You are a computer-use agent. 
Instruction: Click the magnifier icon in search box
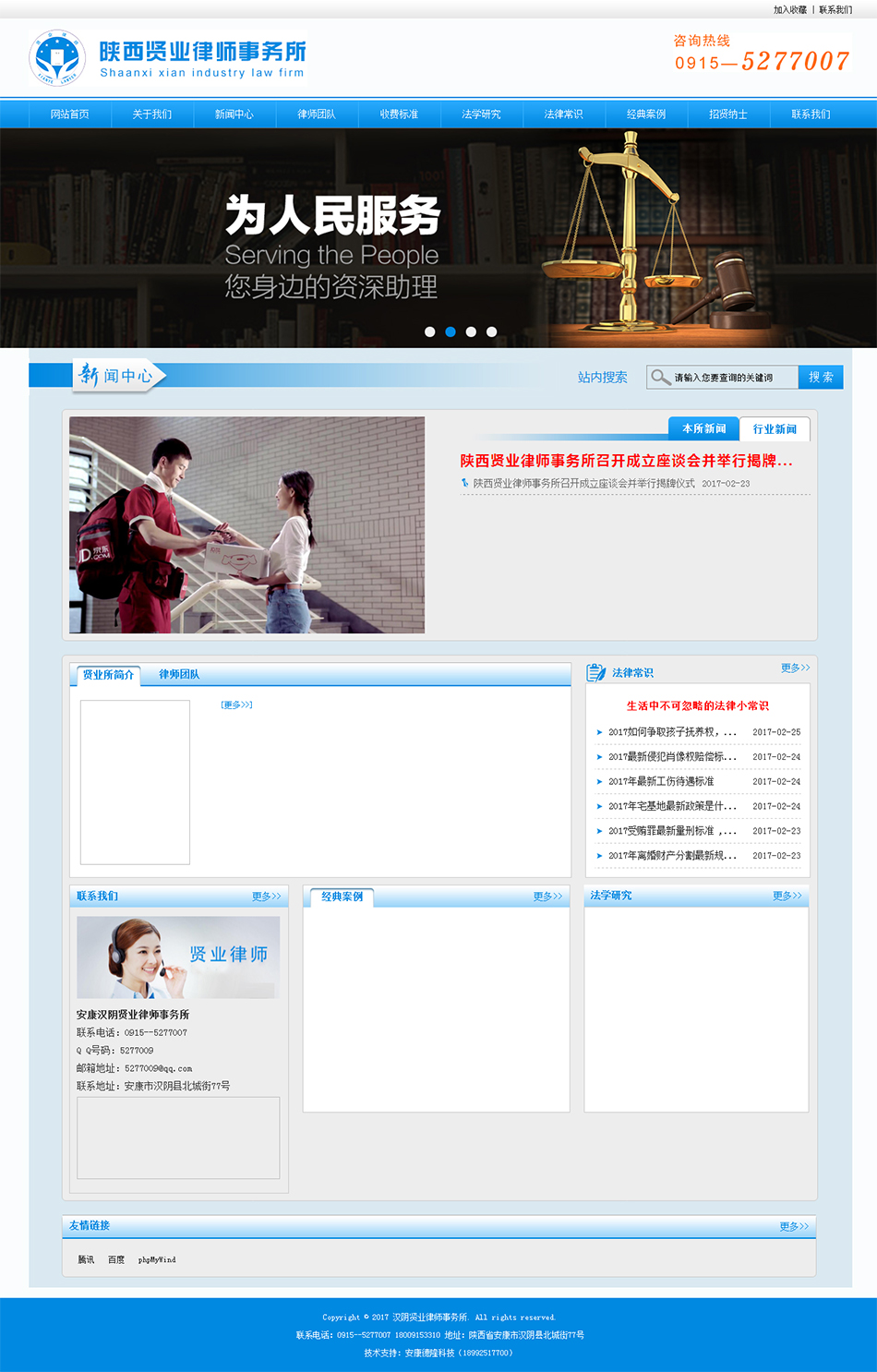(660, 377)
